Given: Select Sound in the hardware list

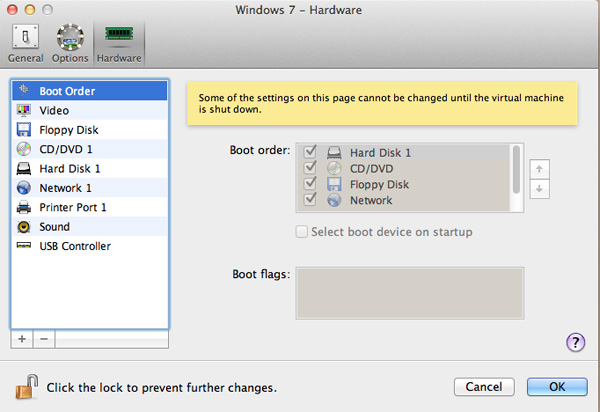Looking at the screenshot, I should coord(54,227).
